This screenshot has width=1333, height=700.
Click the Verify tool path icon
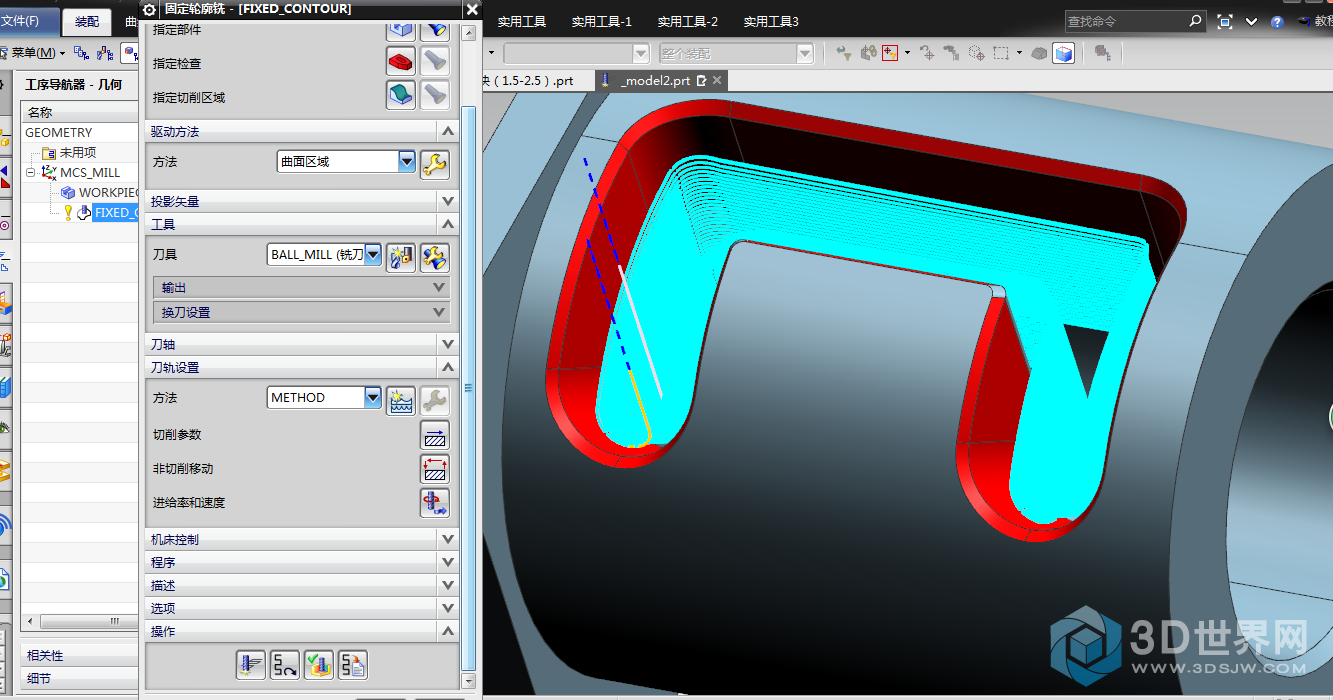point(319,664)
